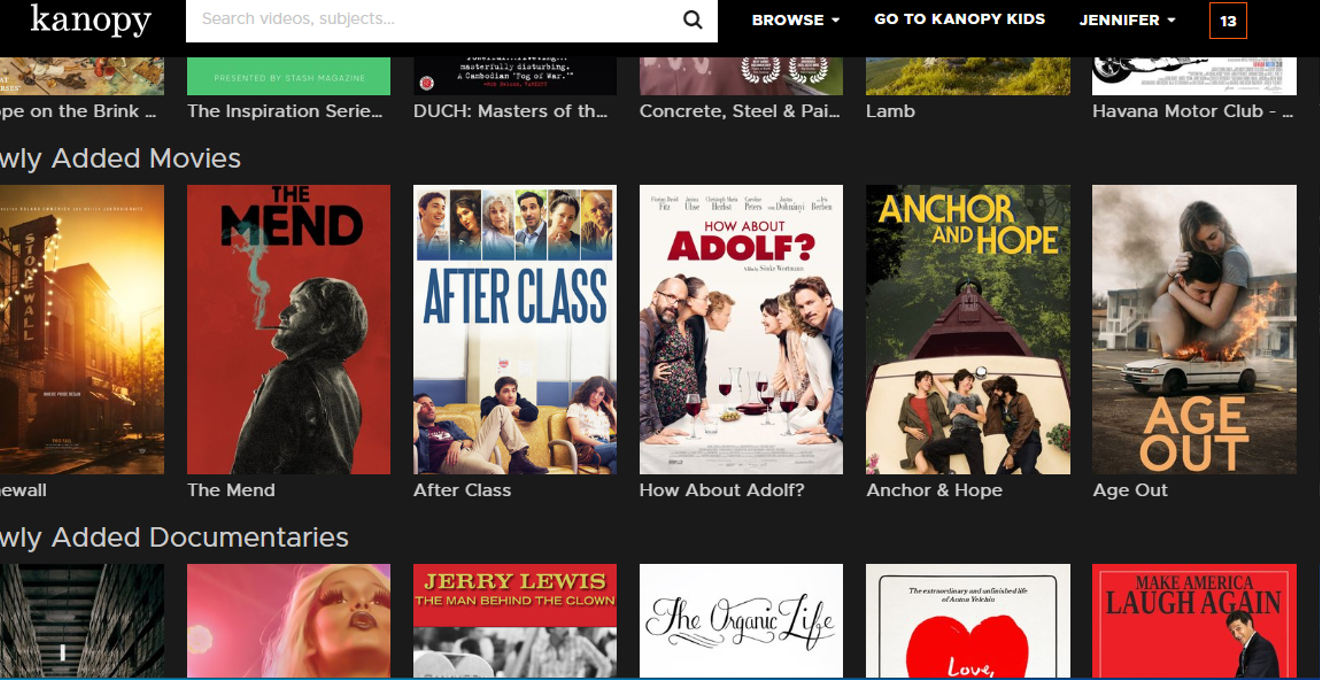Image resolution: width=1320 pixels, height=680 pixels.
Task: Click 'Age Out' title text
Action: click(x=1130, y=490)
